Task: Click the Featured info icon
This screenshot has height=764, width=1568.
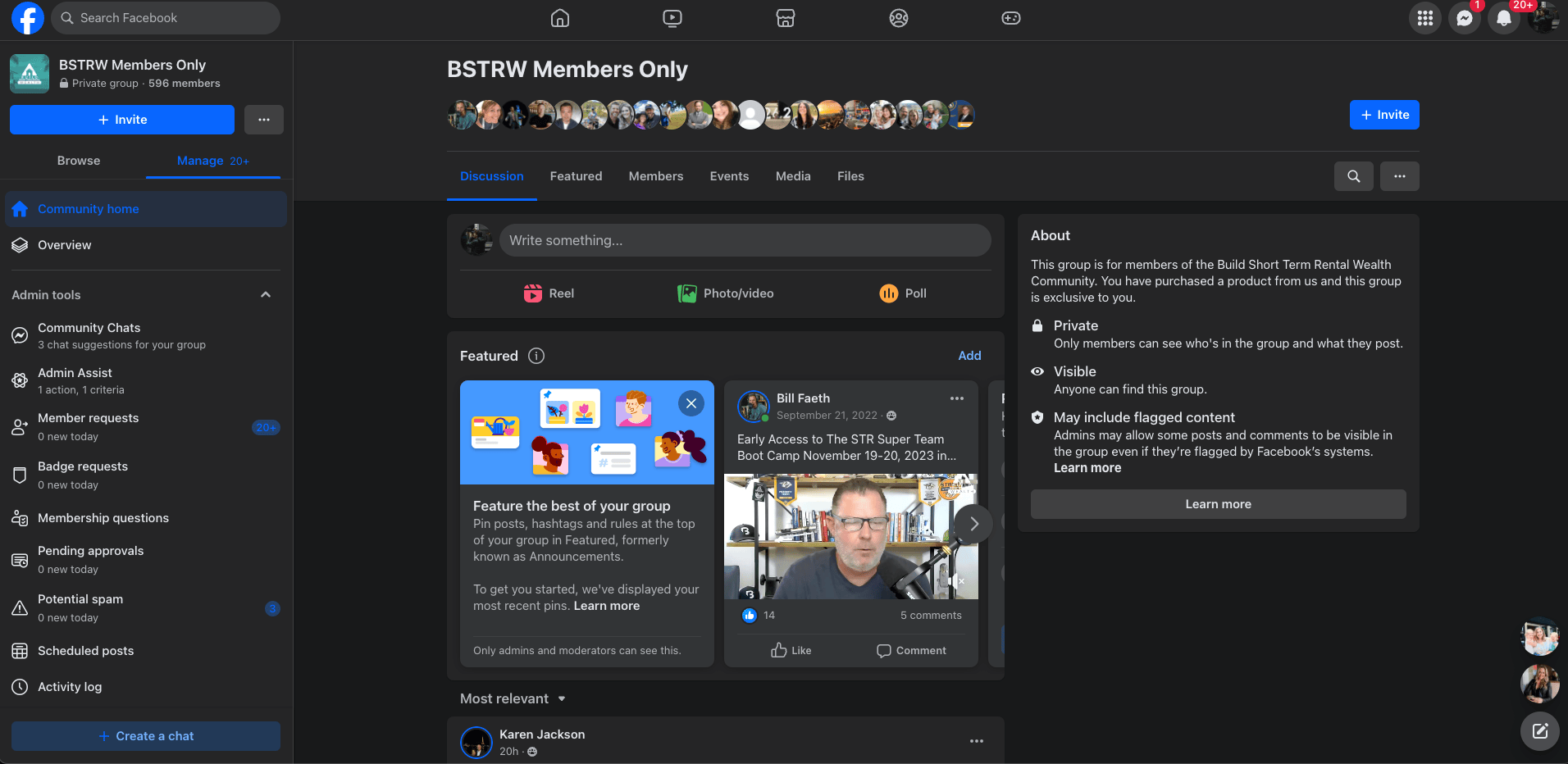Action: (536, 356)
